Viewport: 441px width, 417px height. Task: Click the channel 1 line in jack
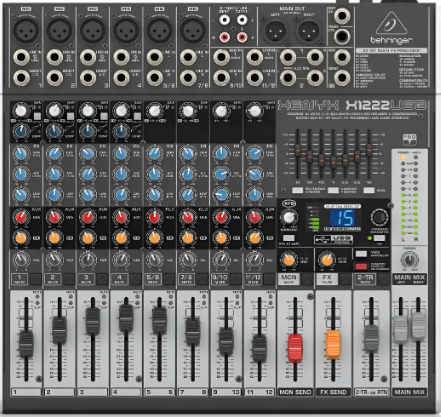[21, 58]
